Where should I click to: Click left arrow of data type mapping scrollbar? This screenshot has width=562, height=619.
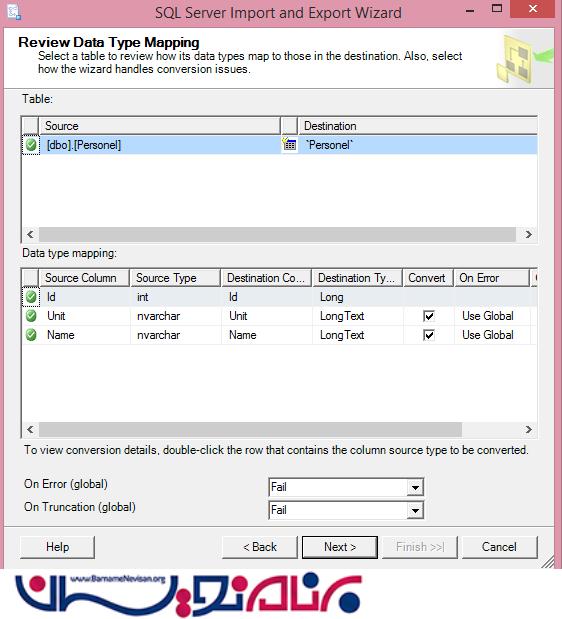click(x=30, y=429)
